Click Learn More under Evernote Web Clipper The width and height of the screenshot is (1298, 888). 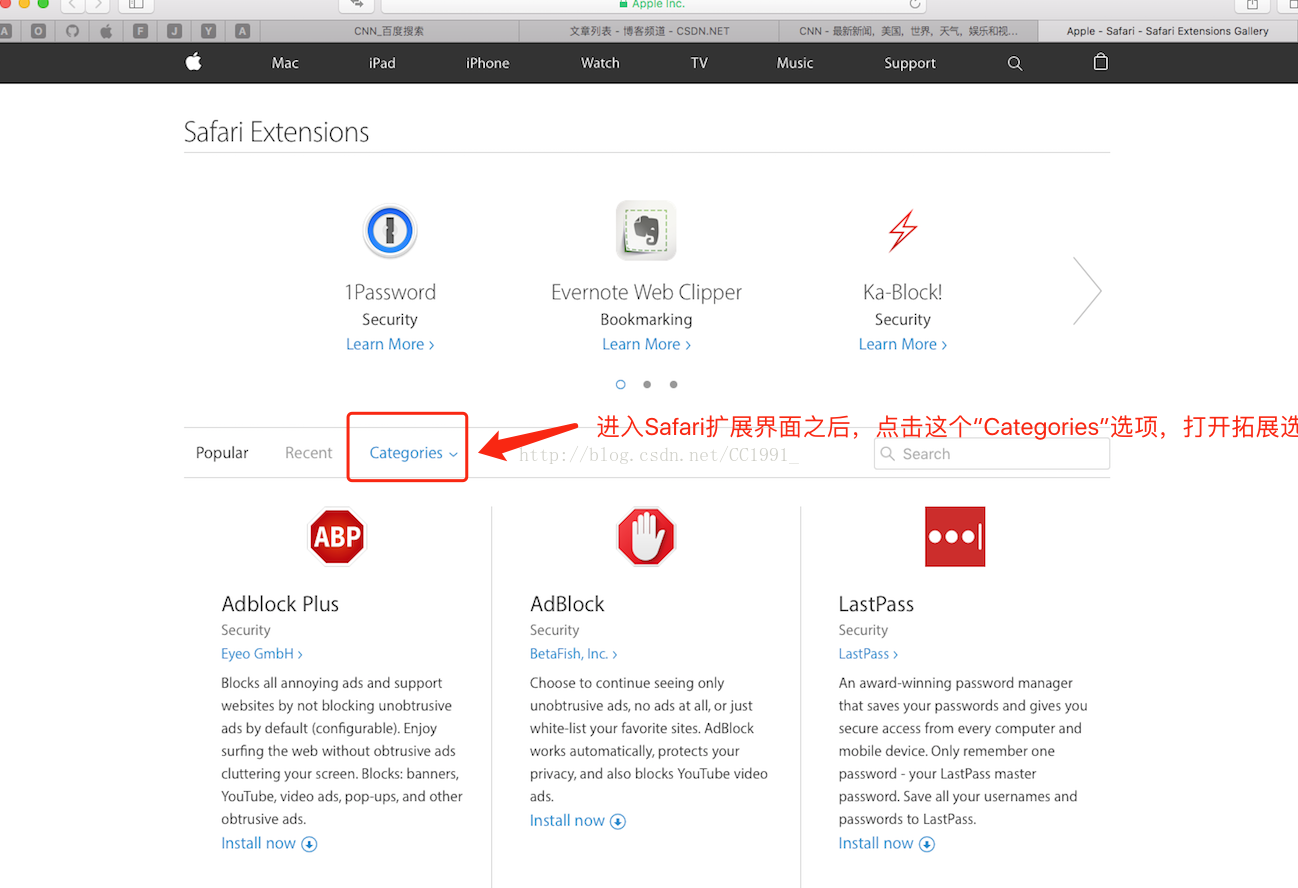(x=646, y=344)
